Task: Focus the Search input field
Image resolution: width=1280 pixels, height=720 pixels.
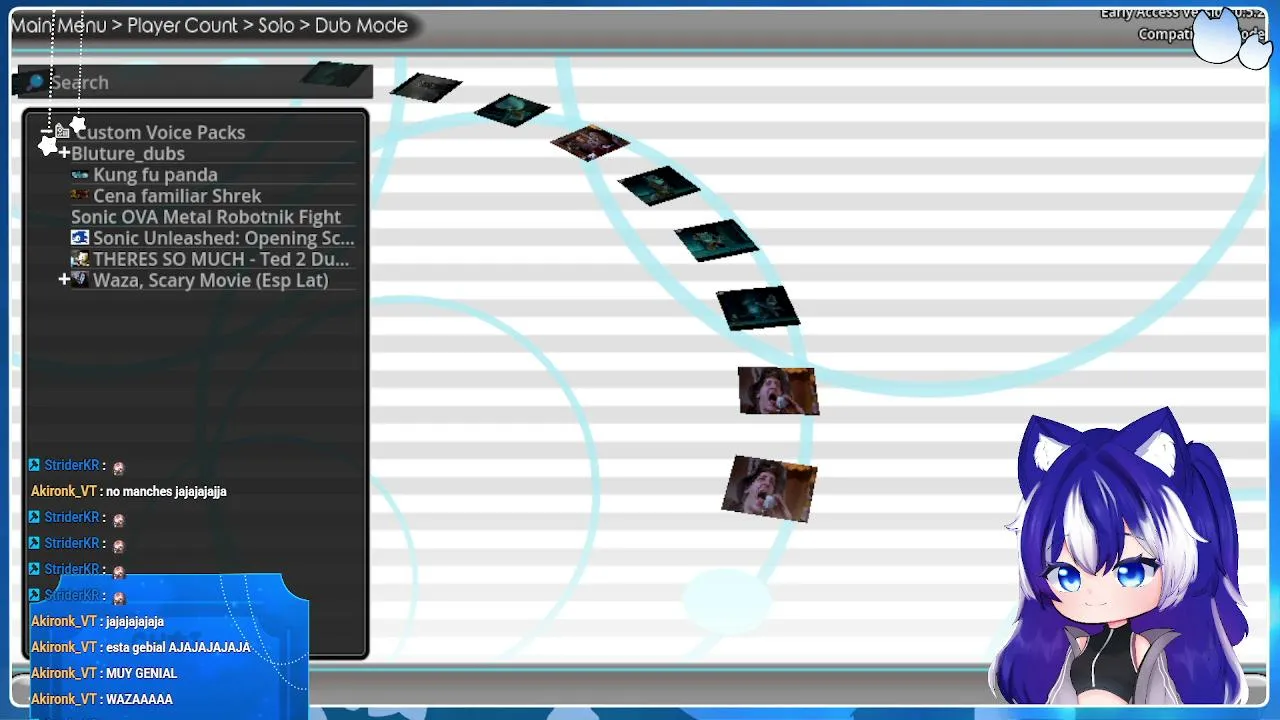Action: (x=195, y=82)
